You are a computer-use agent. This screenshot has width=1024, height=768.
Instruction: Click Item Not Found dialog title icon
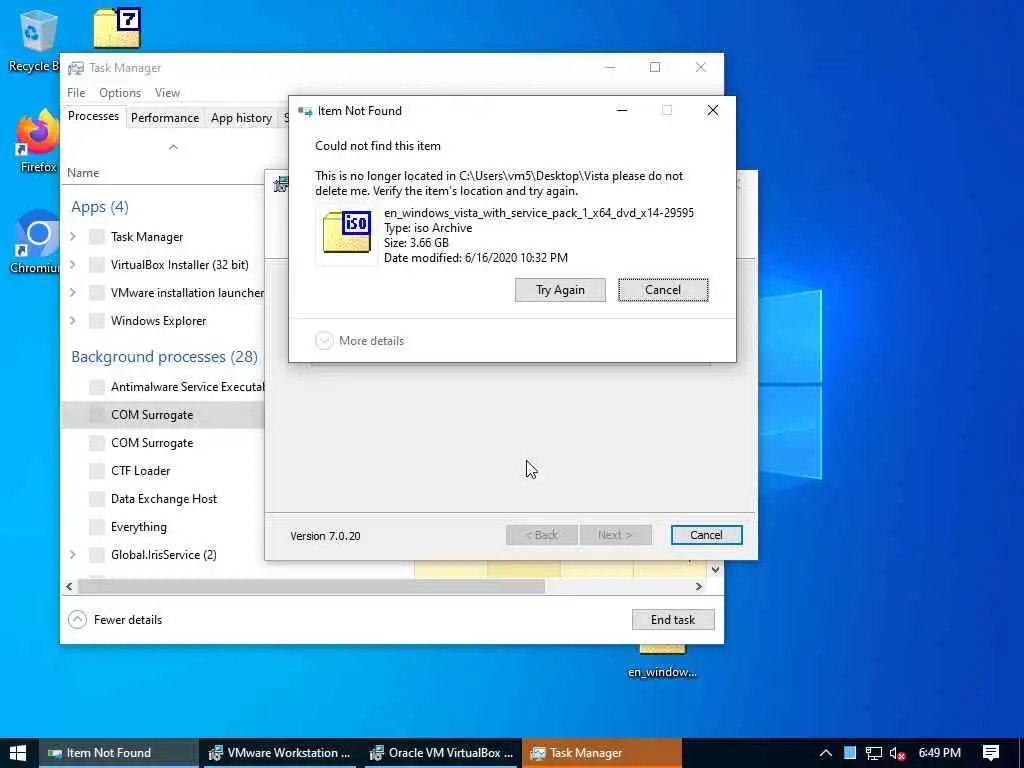pos(305,111)
